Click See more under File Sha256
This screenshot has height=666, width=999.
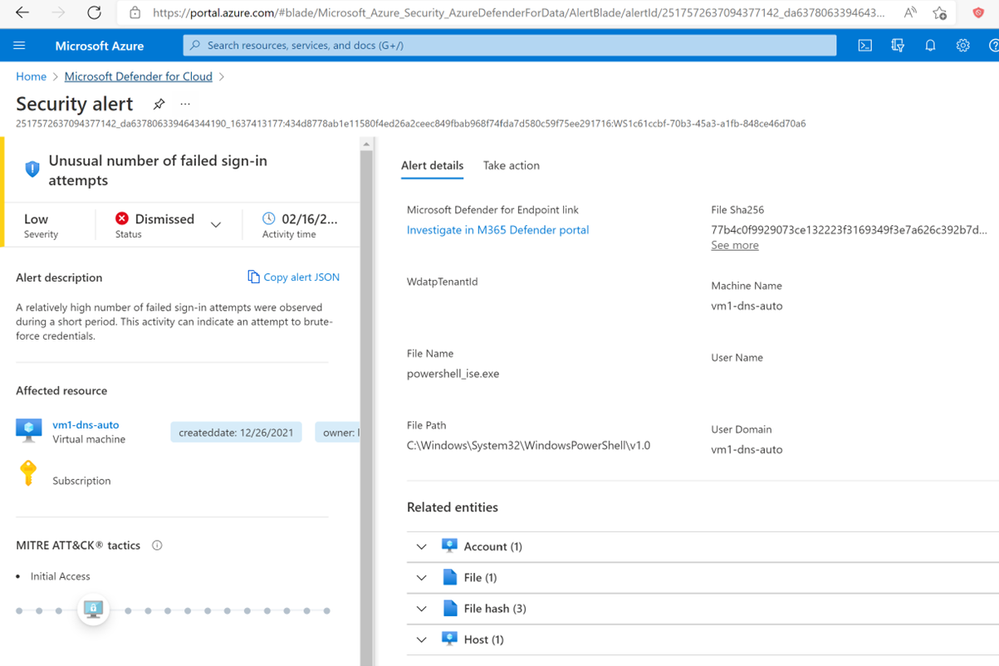735,245
